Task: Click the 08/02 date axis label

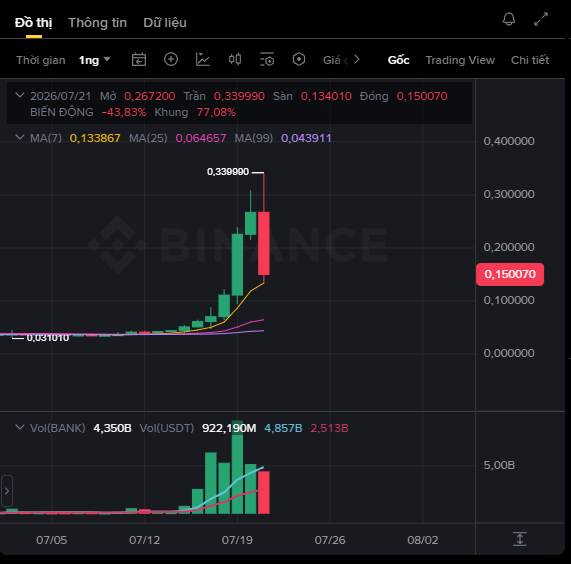Action: coord(423,540)
